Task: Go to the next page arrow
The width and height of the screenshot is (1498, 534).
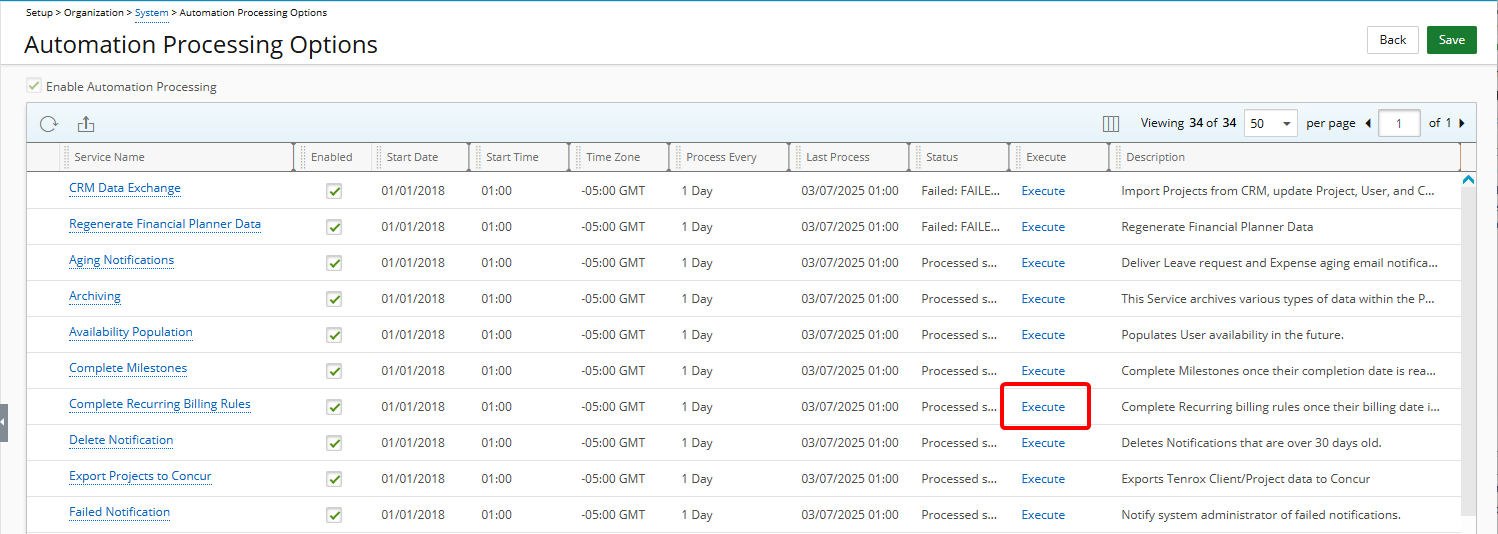Action: 1462,123
